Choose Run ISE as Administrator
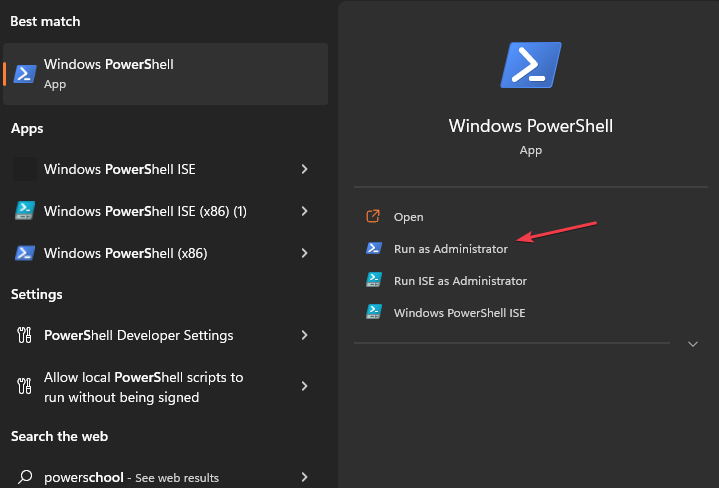The width and height of the screenshot is (719, 488). [460, 281]
